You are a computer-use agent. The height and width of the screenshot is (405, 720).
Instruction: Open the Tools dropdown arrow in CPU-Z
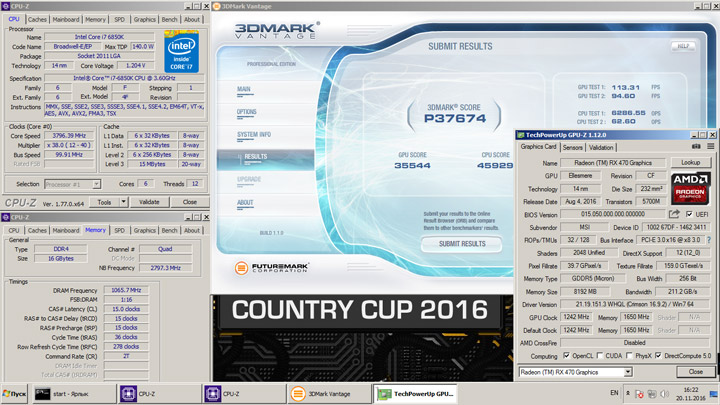[x=123, y=202]
